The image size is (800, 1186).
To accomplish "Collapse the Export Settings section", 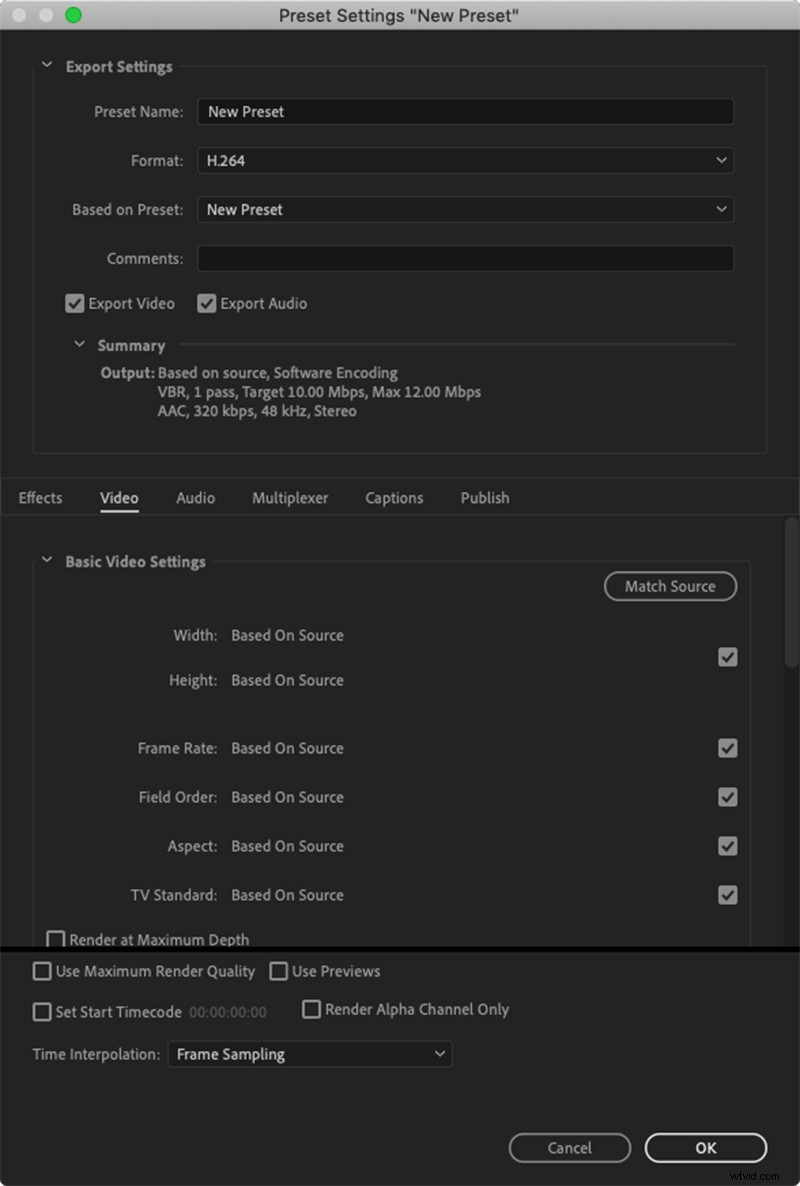I will click(x=46, y=66).
